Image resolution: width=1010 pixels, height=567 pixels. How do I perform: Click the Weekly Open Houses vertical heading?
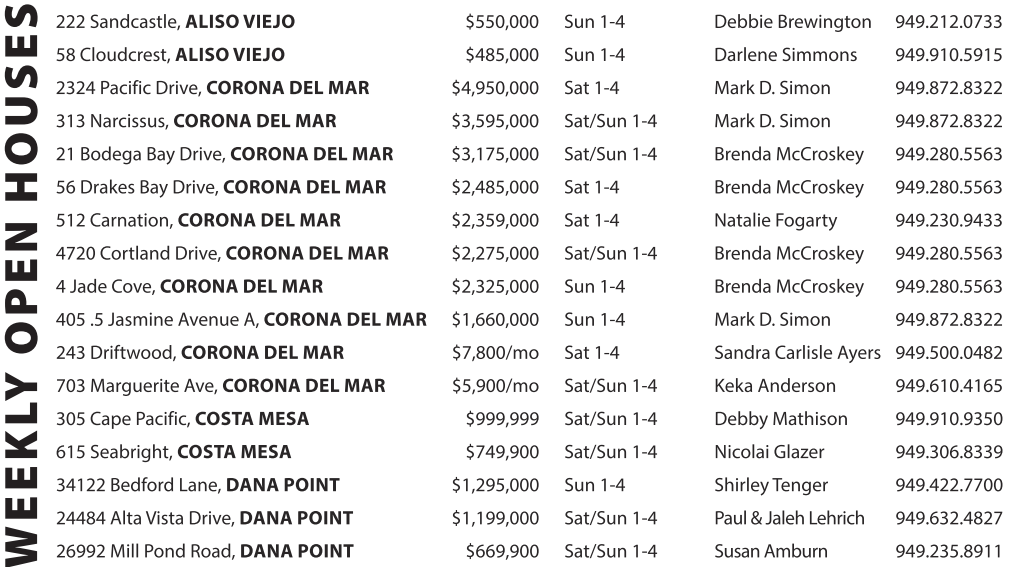(x=24, y=283)
